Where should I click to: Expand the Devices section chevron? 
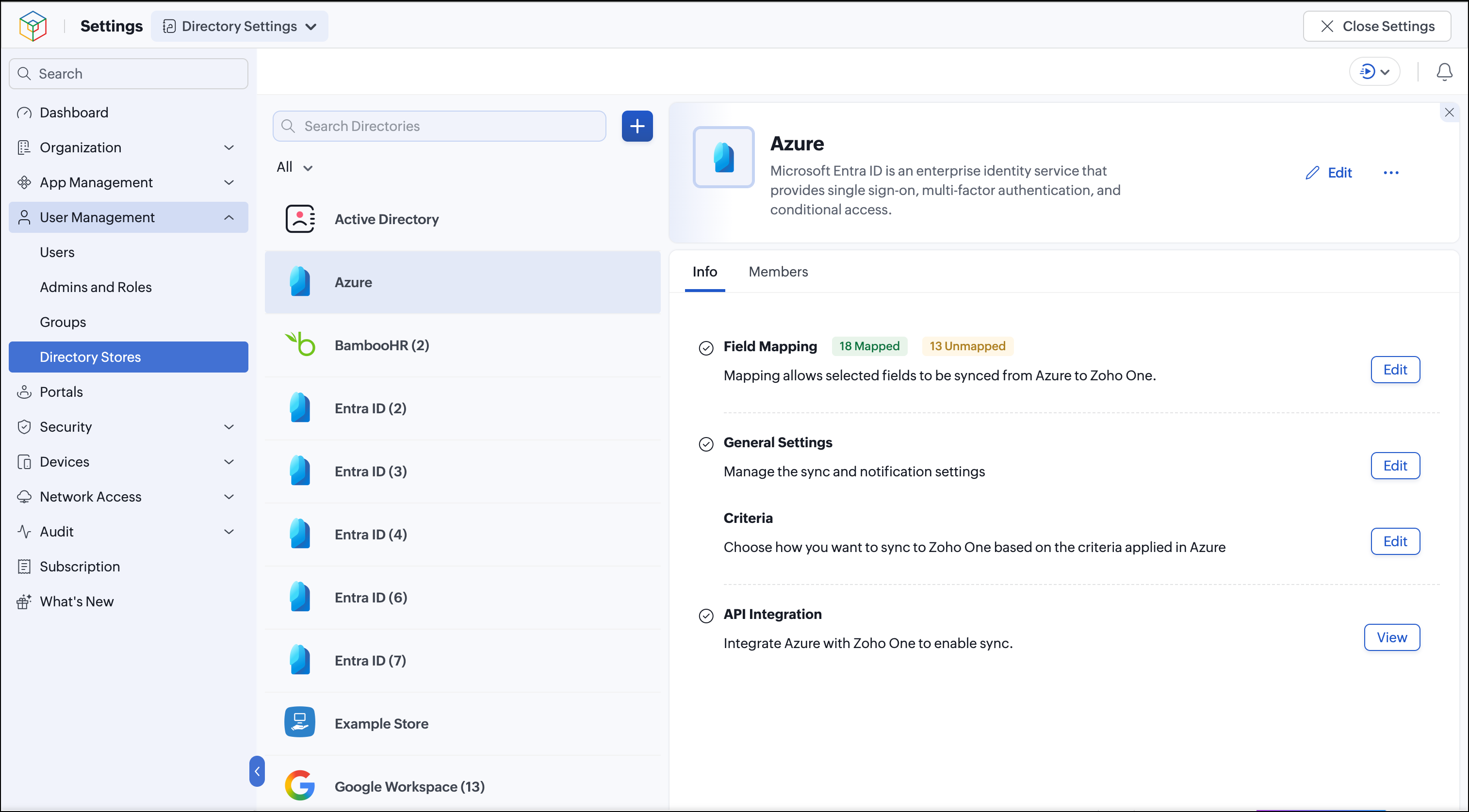[x=229, y=462]
